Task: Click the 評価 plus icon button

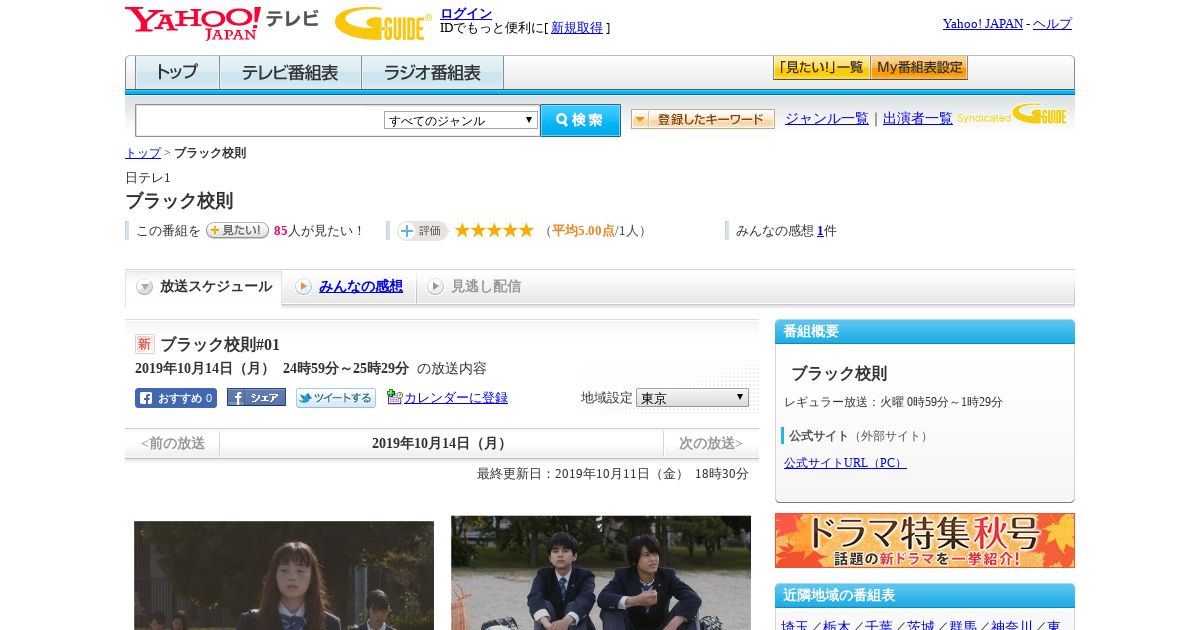Action: (422, 231)
